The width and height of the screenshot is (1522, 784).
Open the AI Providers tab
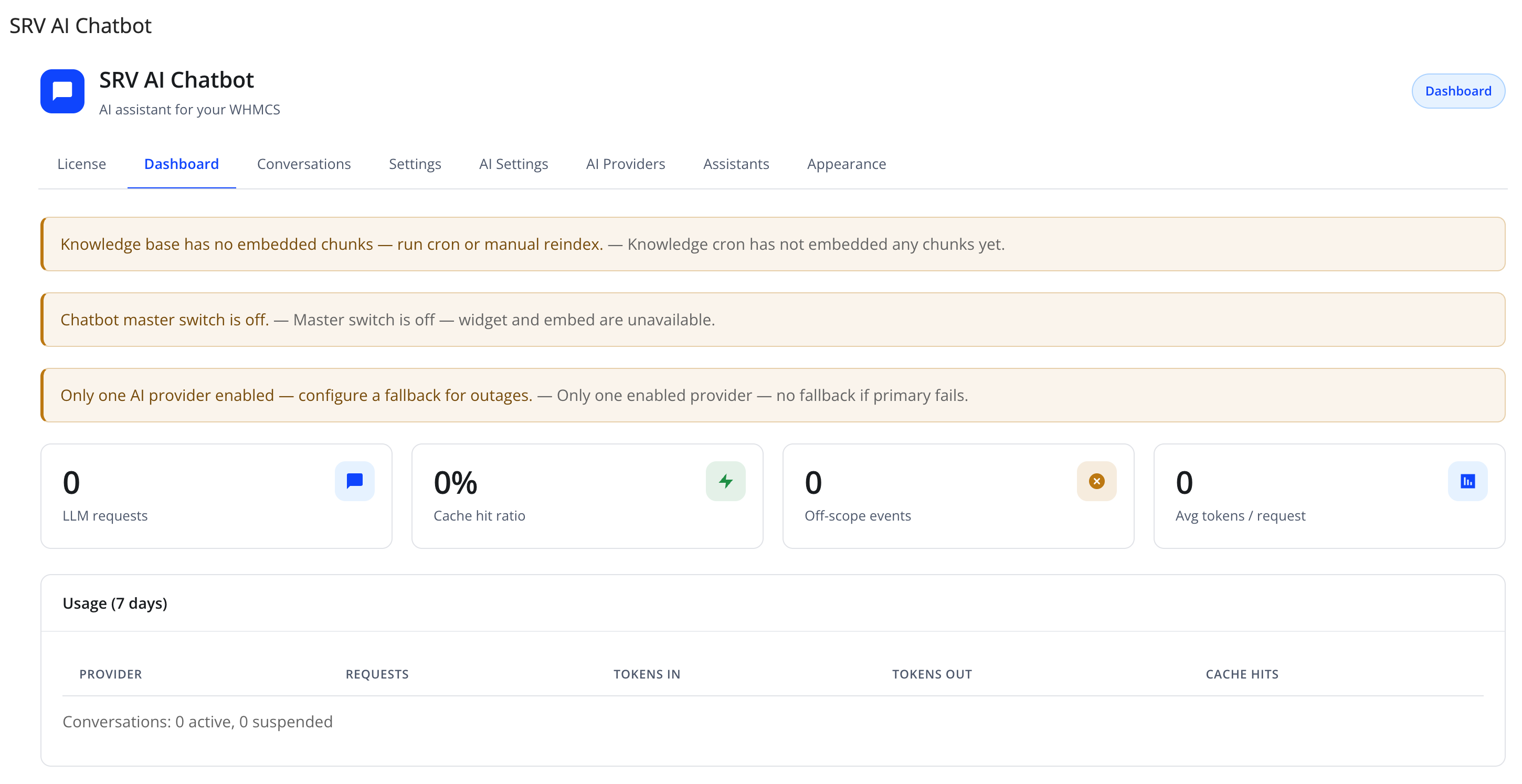[x=625, y=164]
